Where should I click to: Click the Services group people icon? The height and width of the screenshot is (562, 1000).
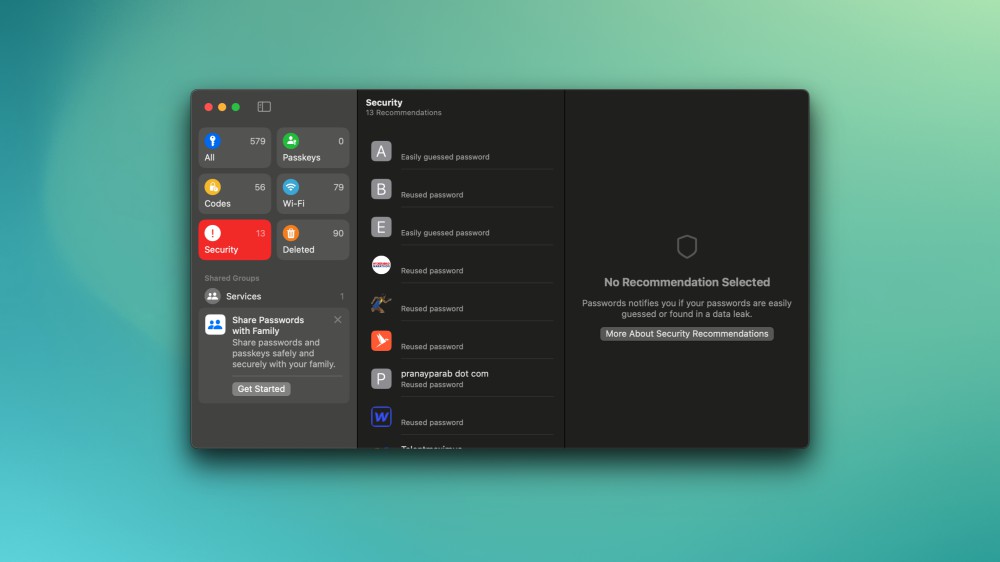(x=212, y=296)
